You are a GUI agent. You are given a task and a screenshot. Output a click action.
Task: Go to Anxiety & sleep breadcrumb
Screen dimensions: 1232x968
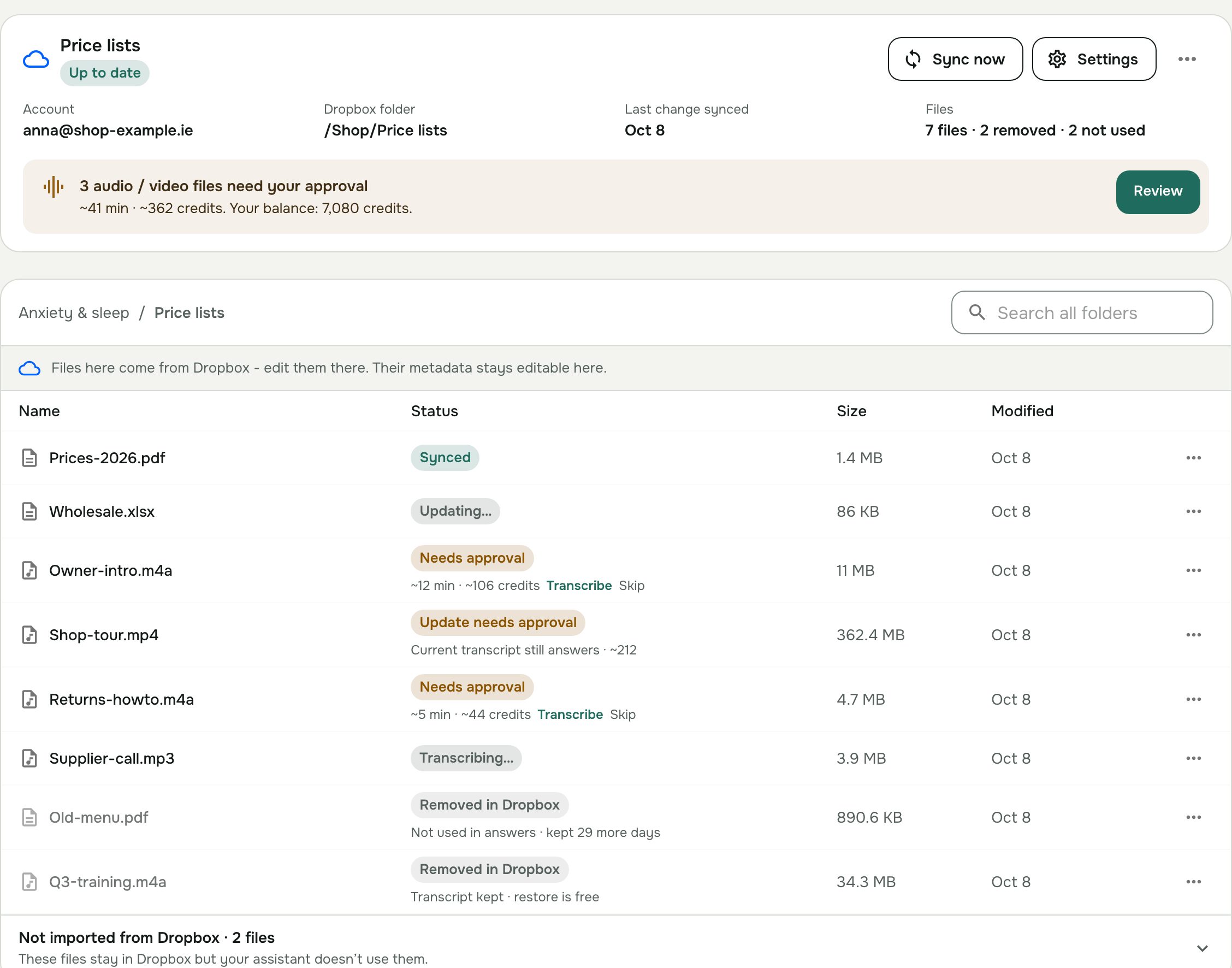(74, 313)
